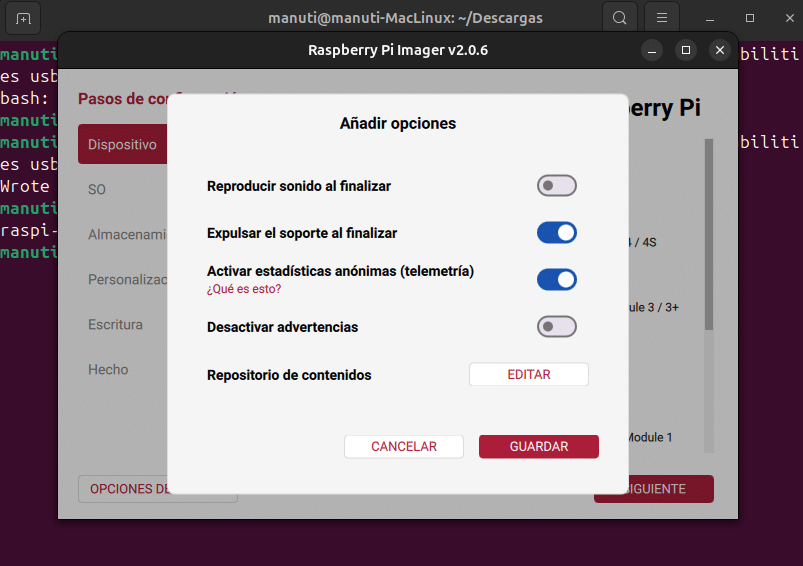Viewport: 803px width, 566px height.
Task: Open the terminal hamburger menu
Action: click(662, 18)
